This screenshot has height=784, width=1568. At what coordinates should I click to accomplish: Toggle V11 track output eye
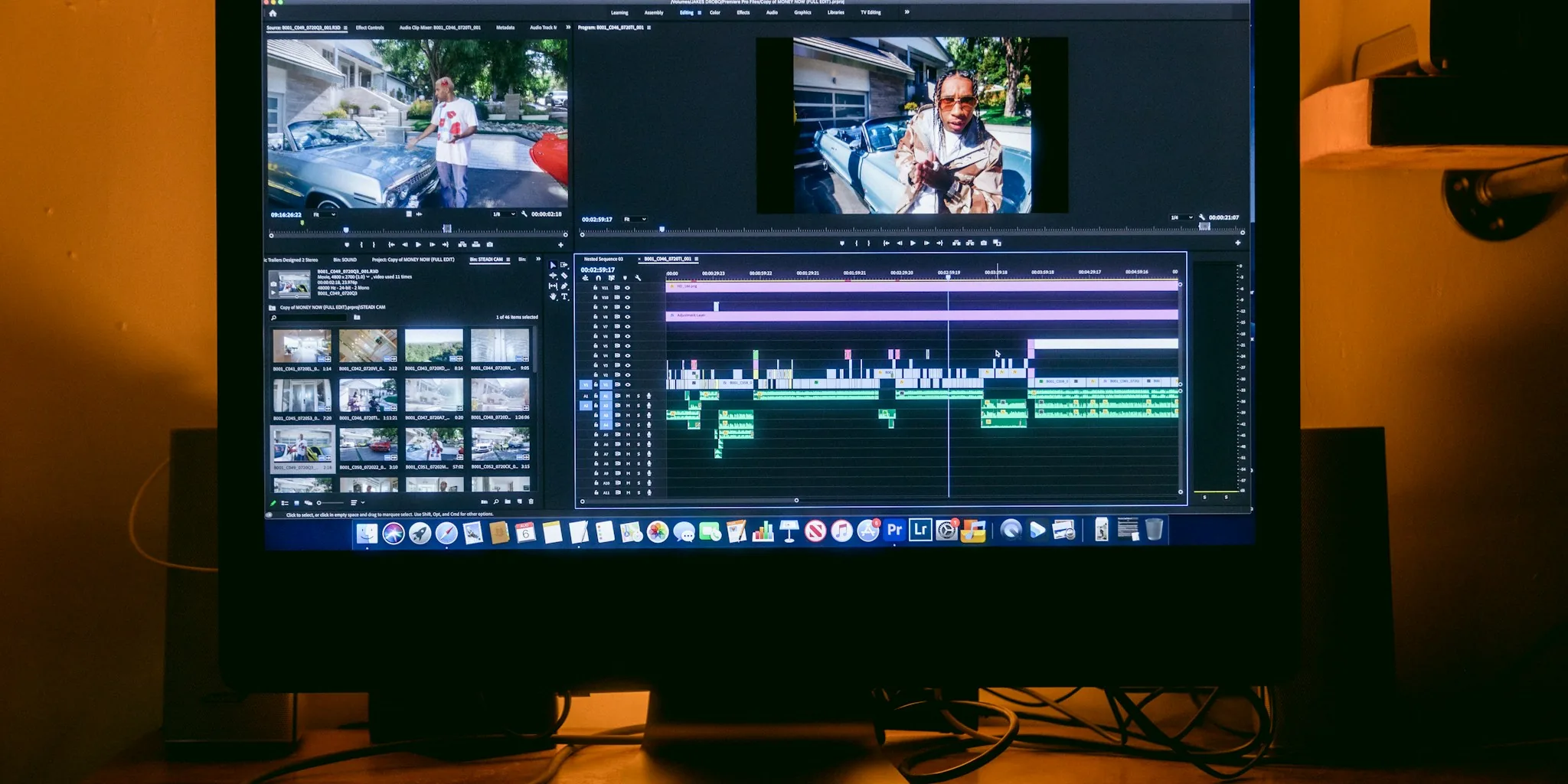pos(627,288)
